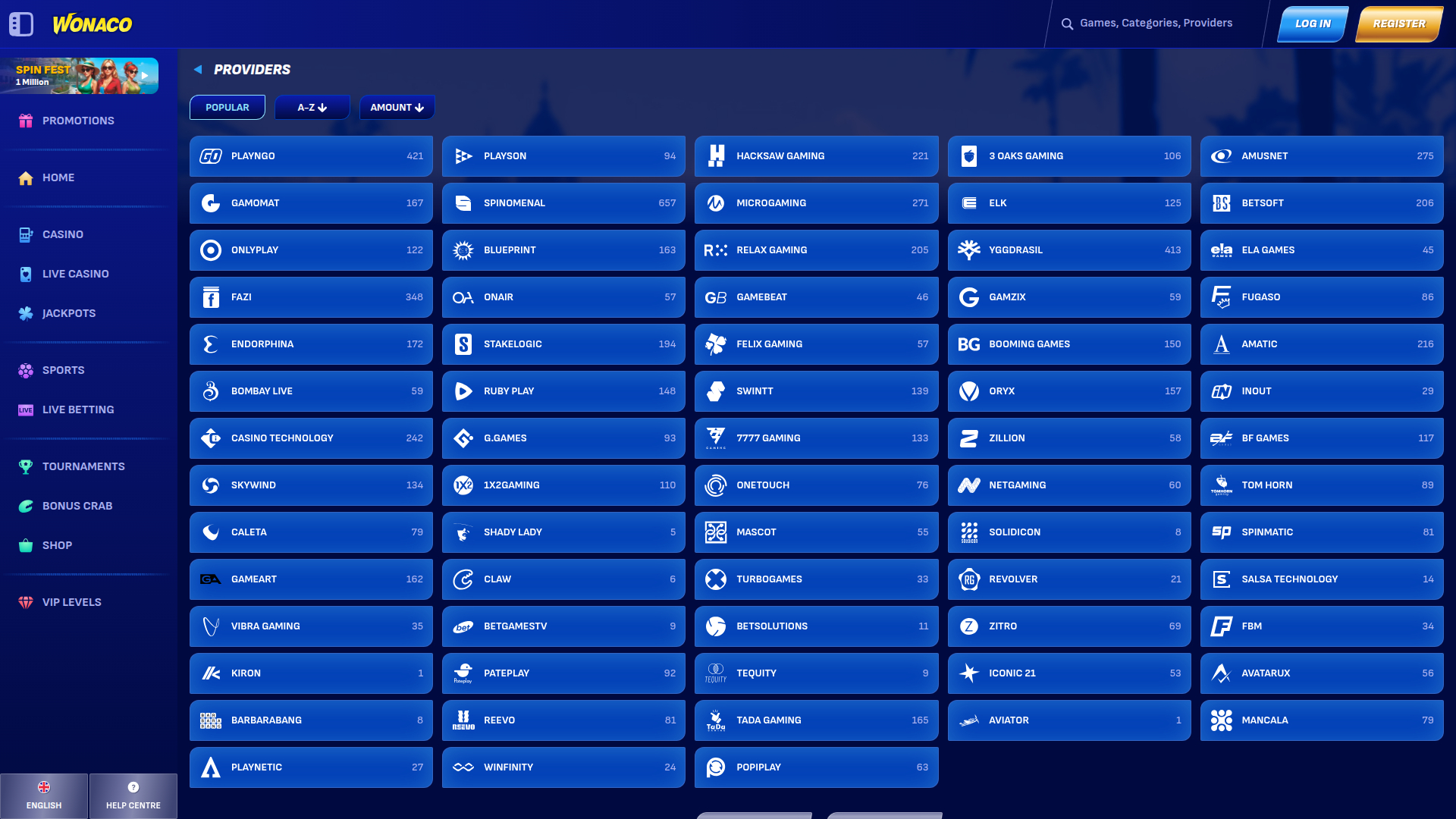Click the back arrow next to Providers
This screenshot has width=1456, height=819.
(198, 70)
